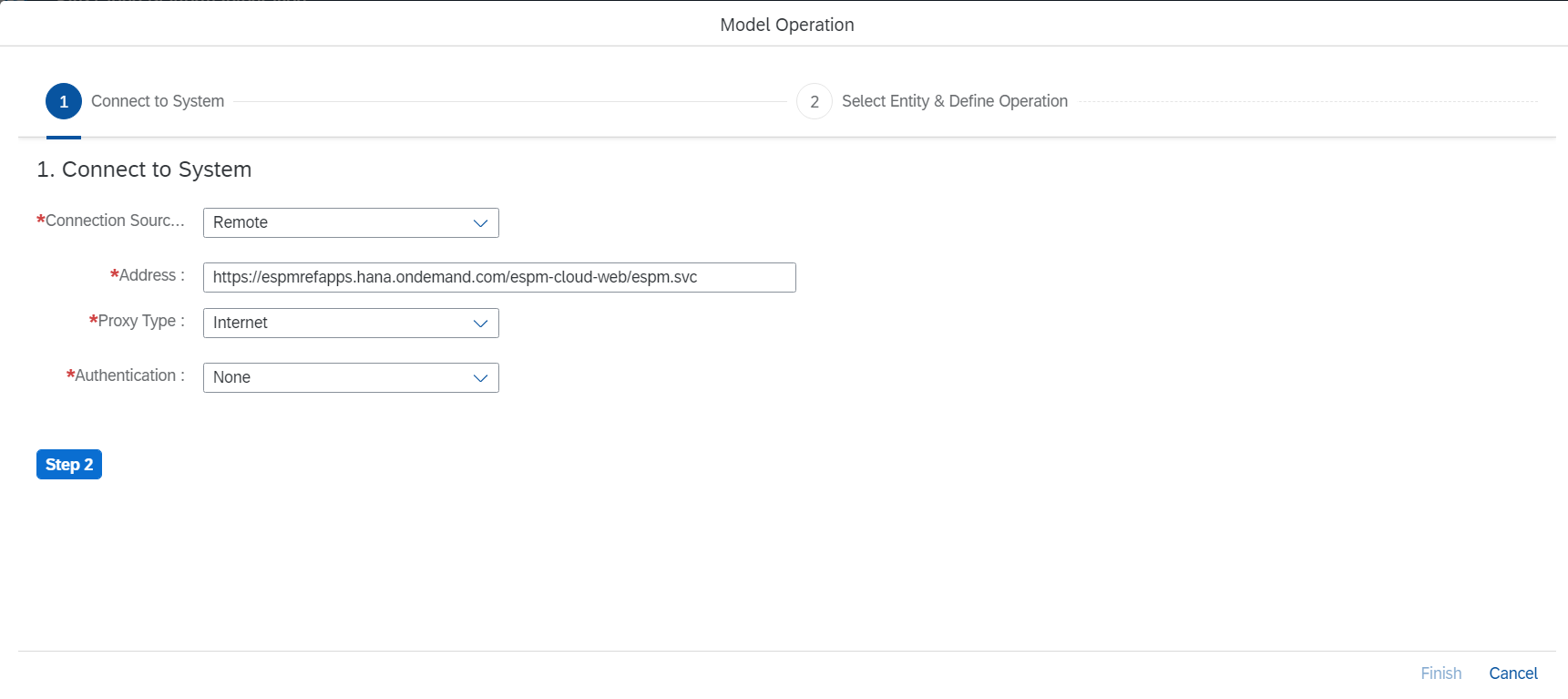Click the '1. Connect to System' section heading

[x=144, y=170]
